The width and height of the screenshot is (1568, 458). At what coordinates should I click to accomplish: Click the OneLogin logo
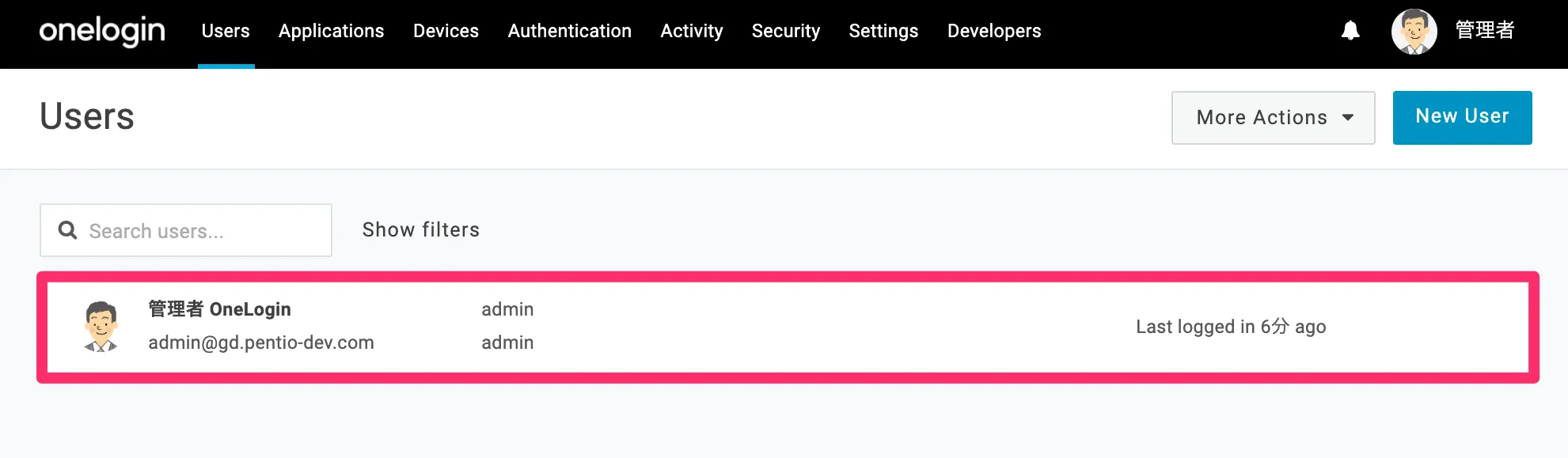pos(102,32)
